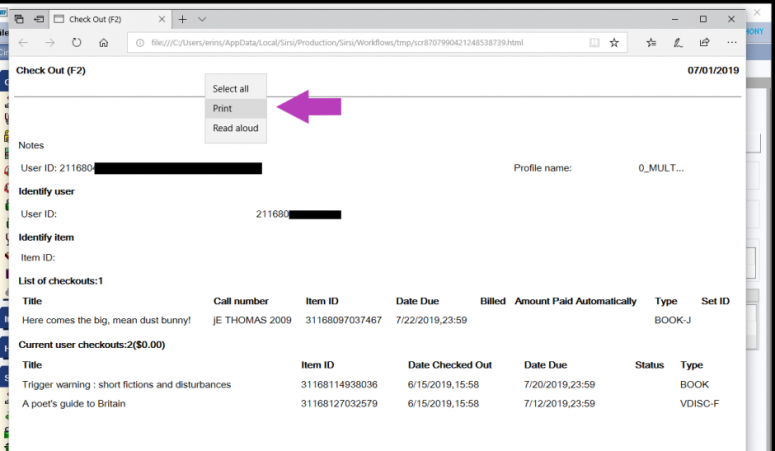Open the Settings and more ellipsis menu
The image size is (775, 451).
732,43
